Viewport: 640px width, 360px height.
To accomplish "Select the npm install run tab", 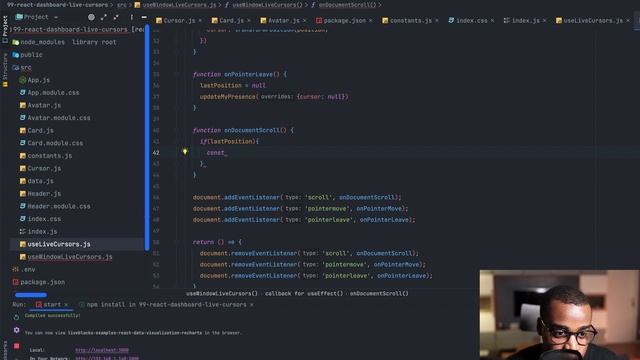I will (x=166, y=304).
